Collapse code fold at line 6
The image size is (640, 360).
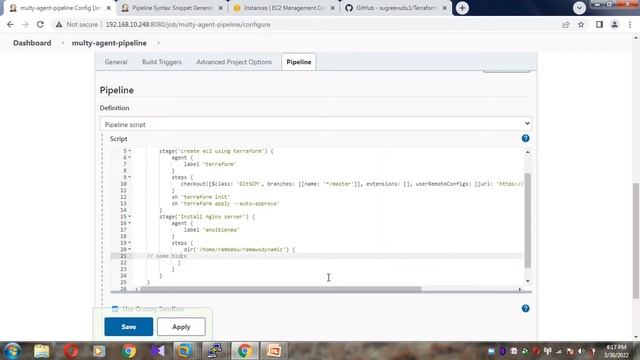click(x=130, y=158)
